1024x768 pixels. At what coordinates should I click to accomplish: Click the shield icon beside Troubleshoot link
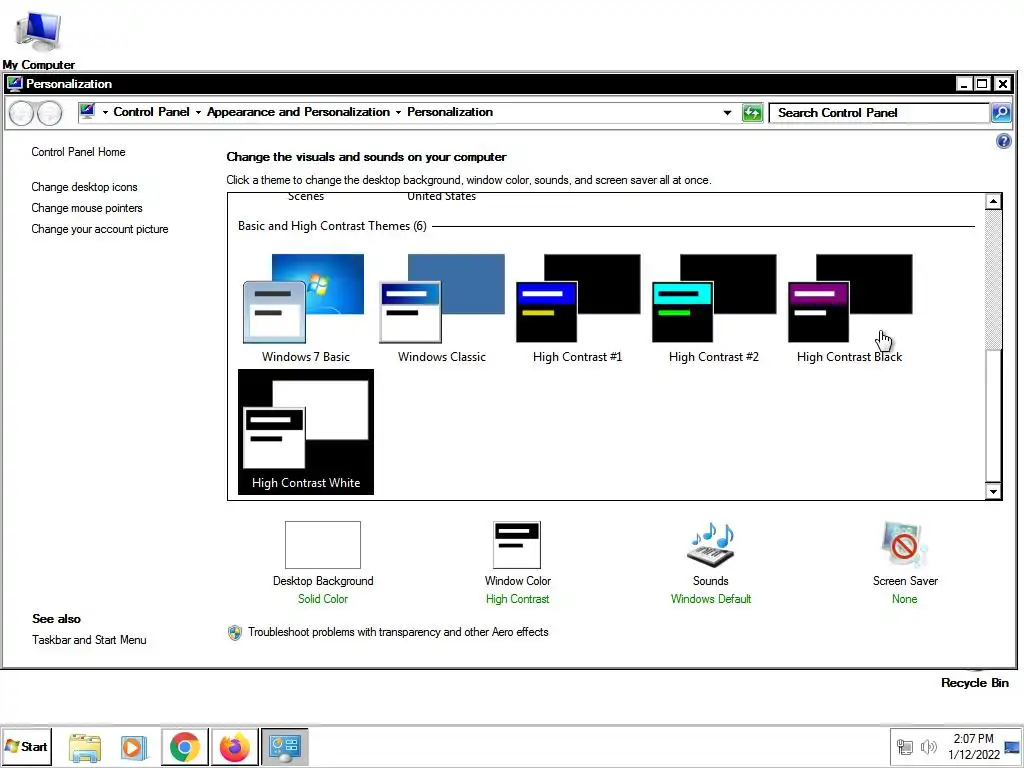(x=234, y=632)
